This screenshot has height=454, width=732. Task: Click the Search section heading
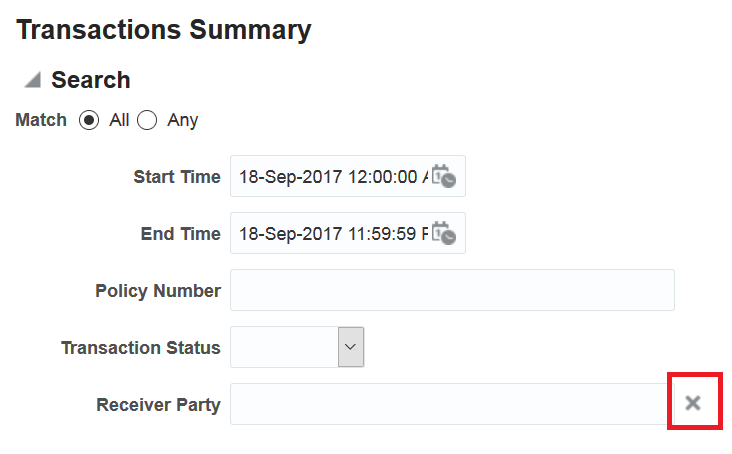(x=91, y=80)
